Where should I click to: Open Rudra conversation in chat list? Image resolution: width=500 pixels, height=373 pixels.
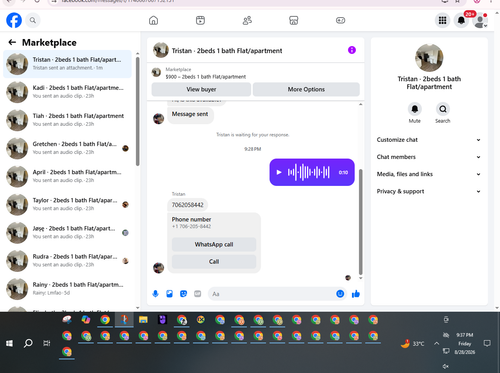click(x=67, y=260)
